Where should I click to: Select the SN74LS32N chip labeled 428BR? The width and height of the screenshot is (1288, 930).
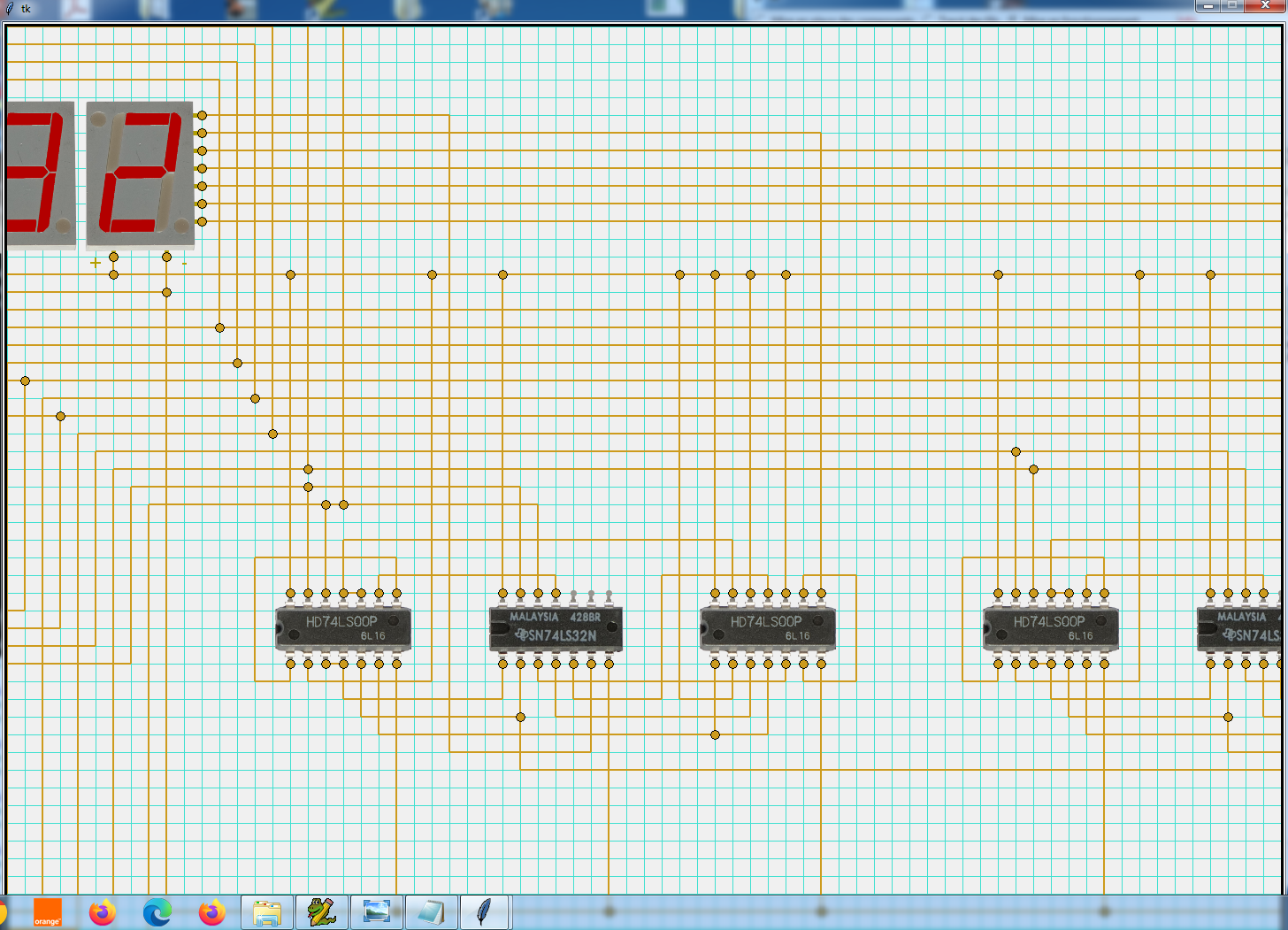point(556,627)
